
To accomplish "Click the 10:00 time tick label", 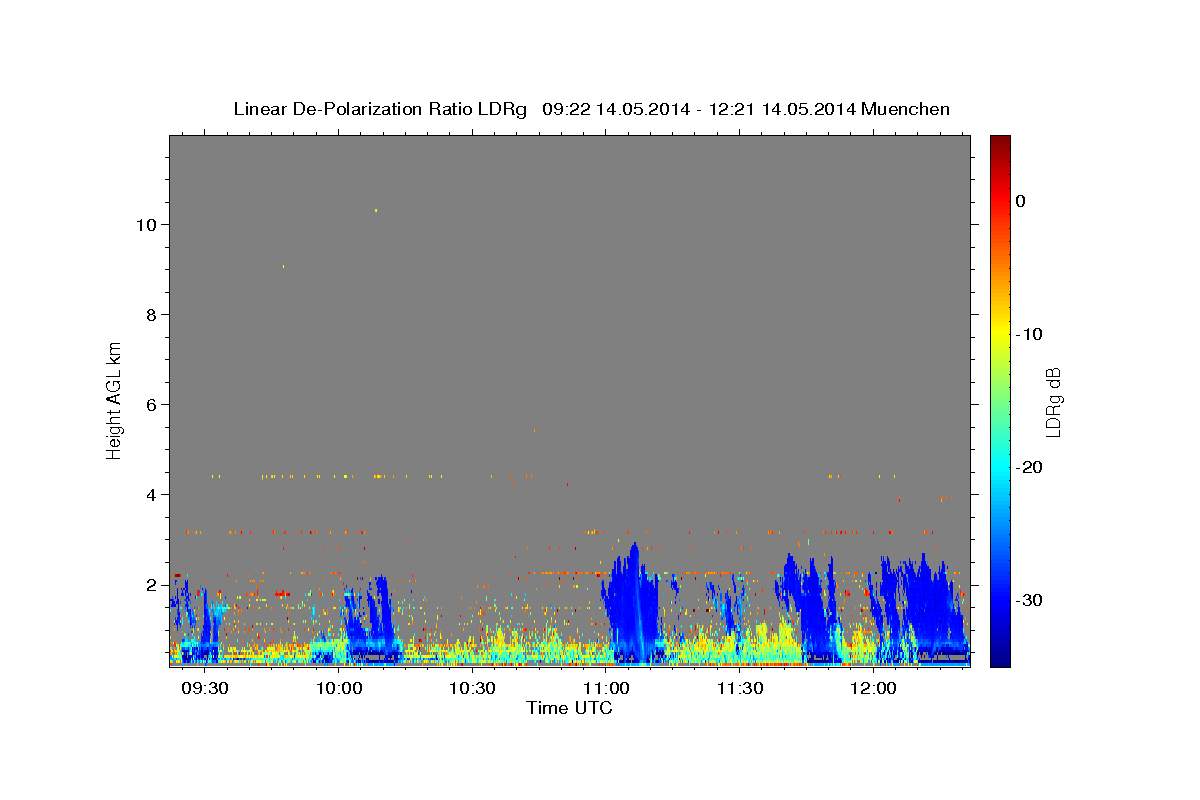I will [x=340, y=689].
